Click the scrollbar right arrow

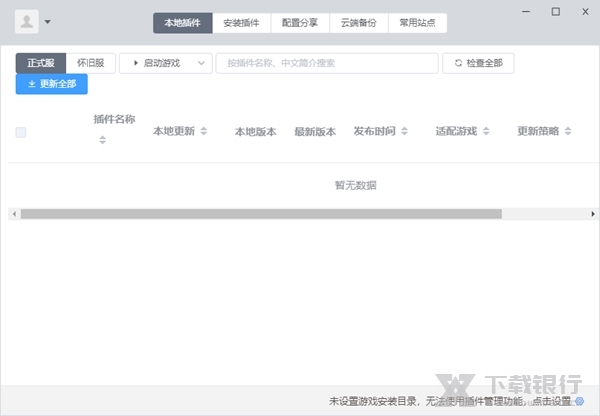[593, 214]
